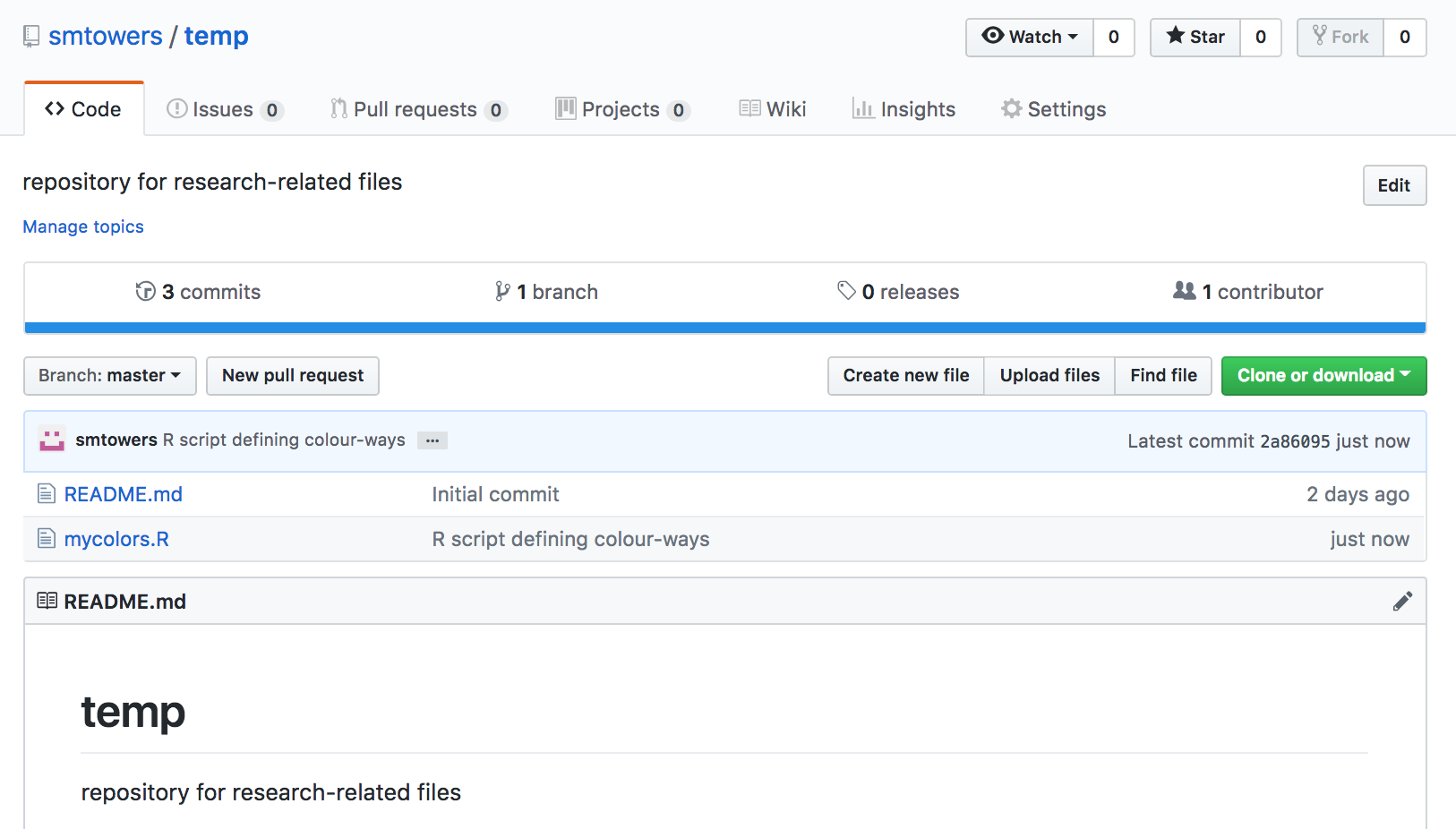
Task: Expand the commit message ellipsis button
Action: (433, 440)
